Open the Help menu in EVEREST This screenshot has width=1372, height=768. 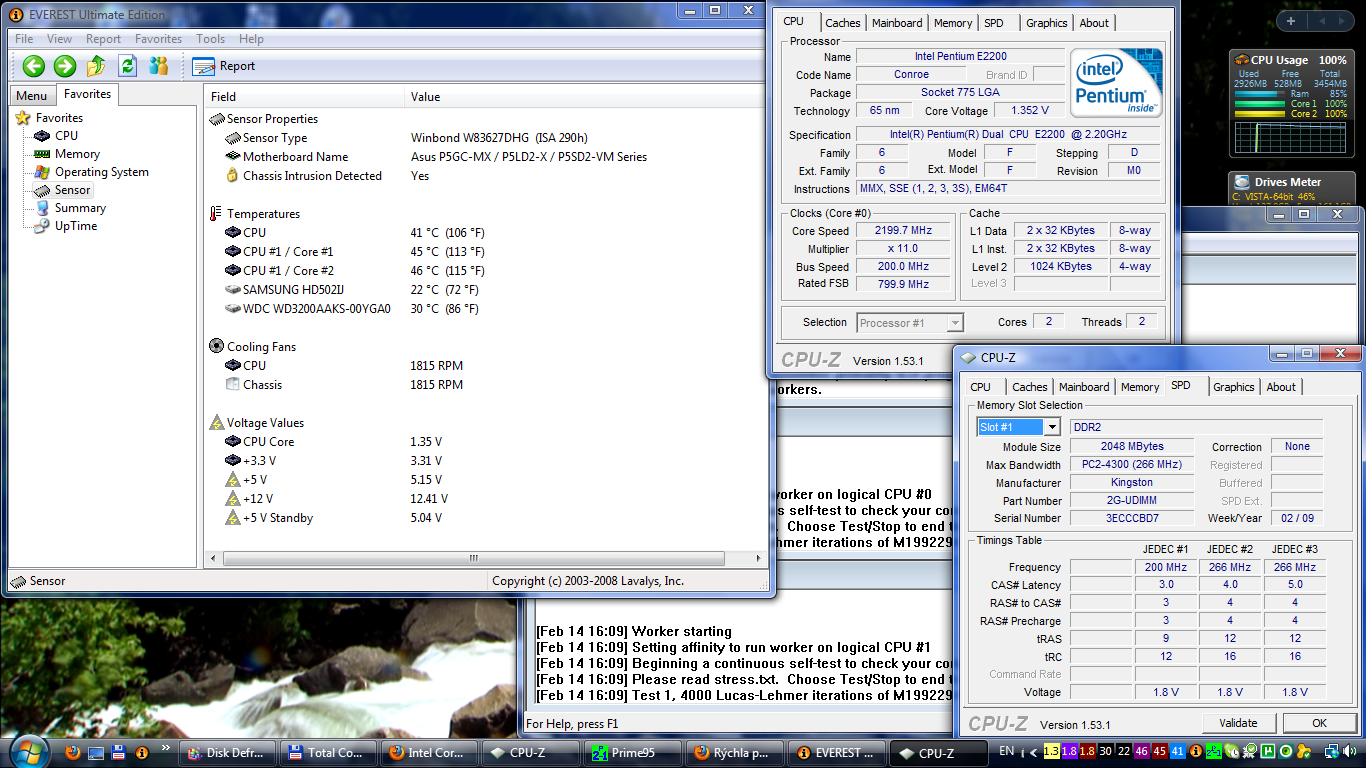click(251, 39)
